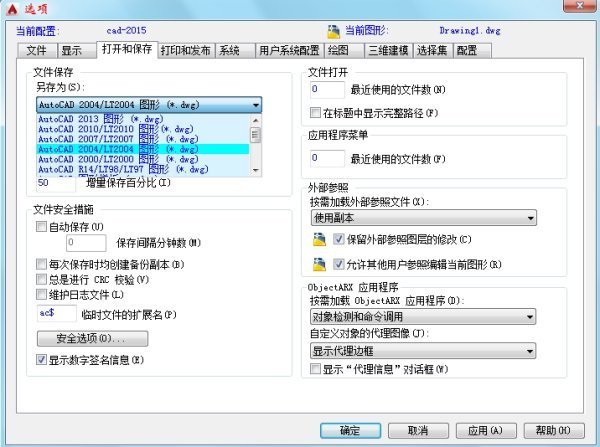Click the 保存间隔分钟数 input field

point(86,243)
